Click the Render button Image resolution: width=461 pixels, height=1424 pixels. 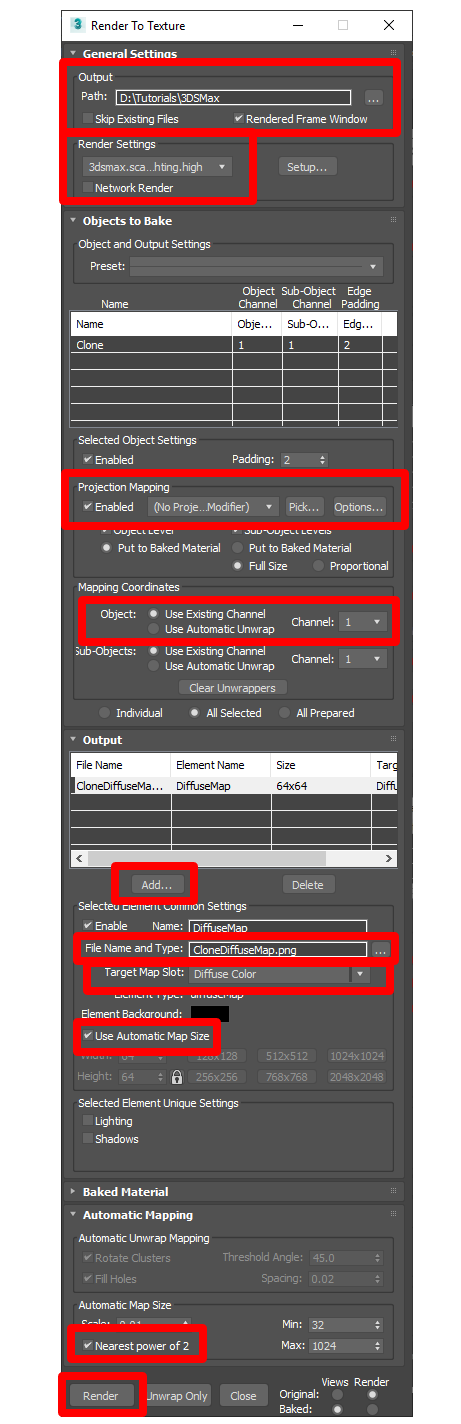click(100, 1396)
